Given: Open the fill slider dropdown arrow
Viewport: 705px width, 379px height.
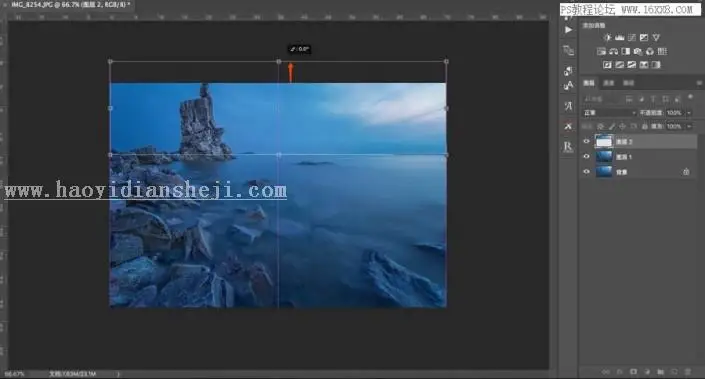Looking at the screenshot, I should point(689,127).
